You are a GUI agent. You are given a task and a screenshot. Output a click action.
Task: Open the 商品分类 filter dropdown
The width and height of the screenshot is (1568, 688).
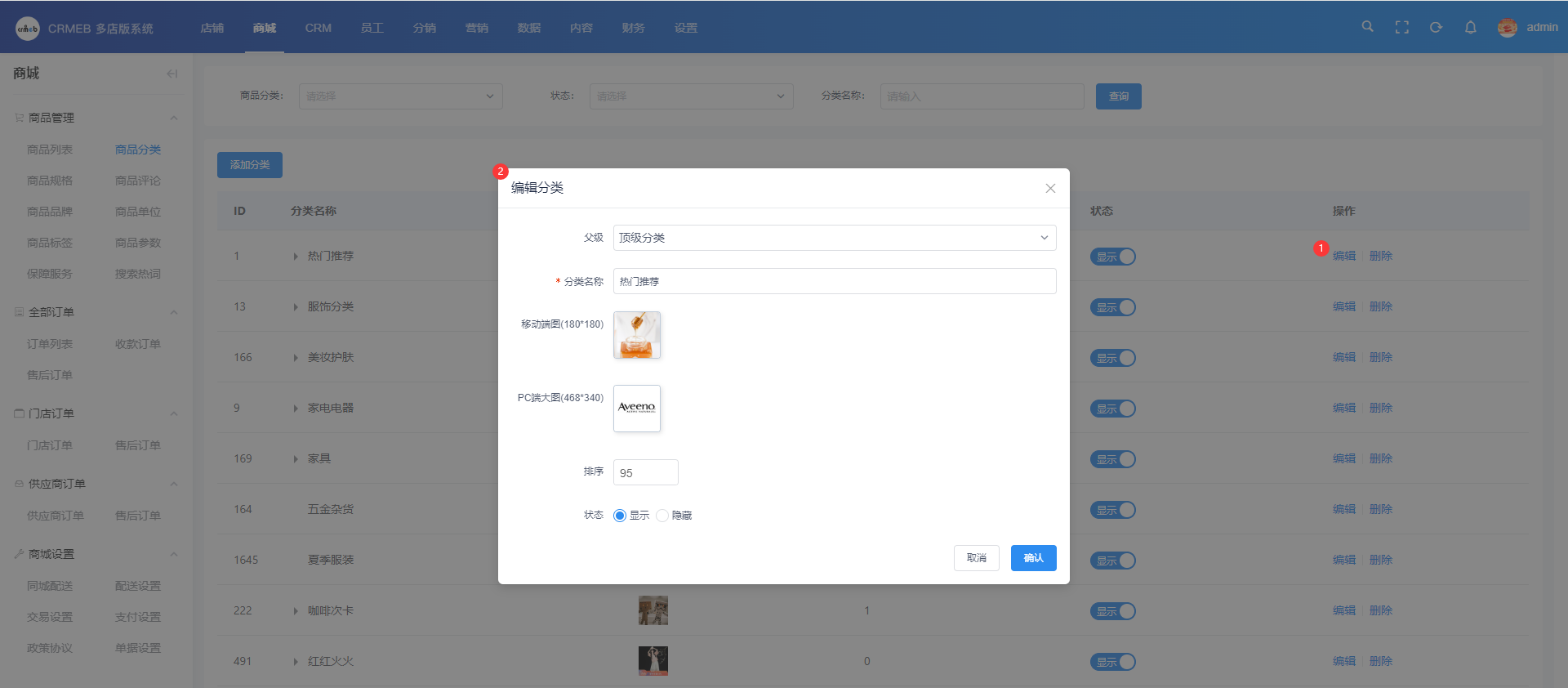tap(400, 96)
